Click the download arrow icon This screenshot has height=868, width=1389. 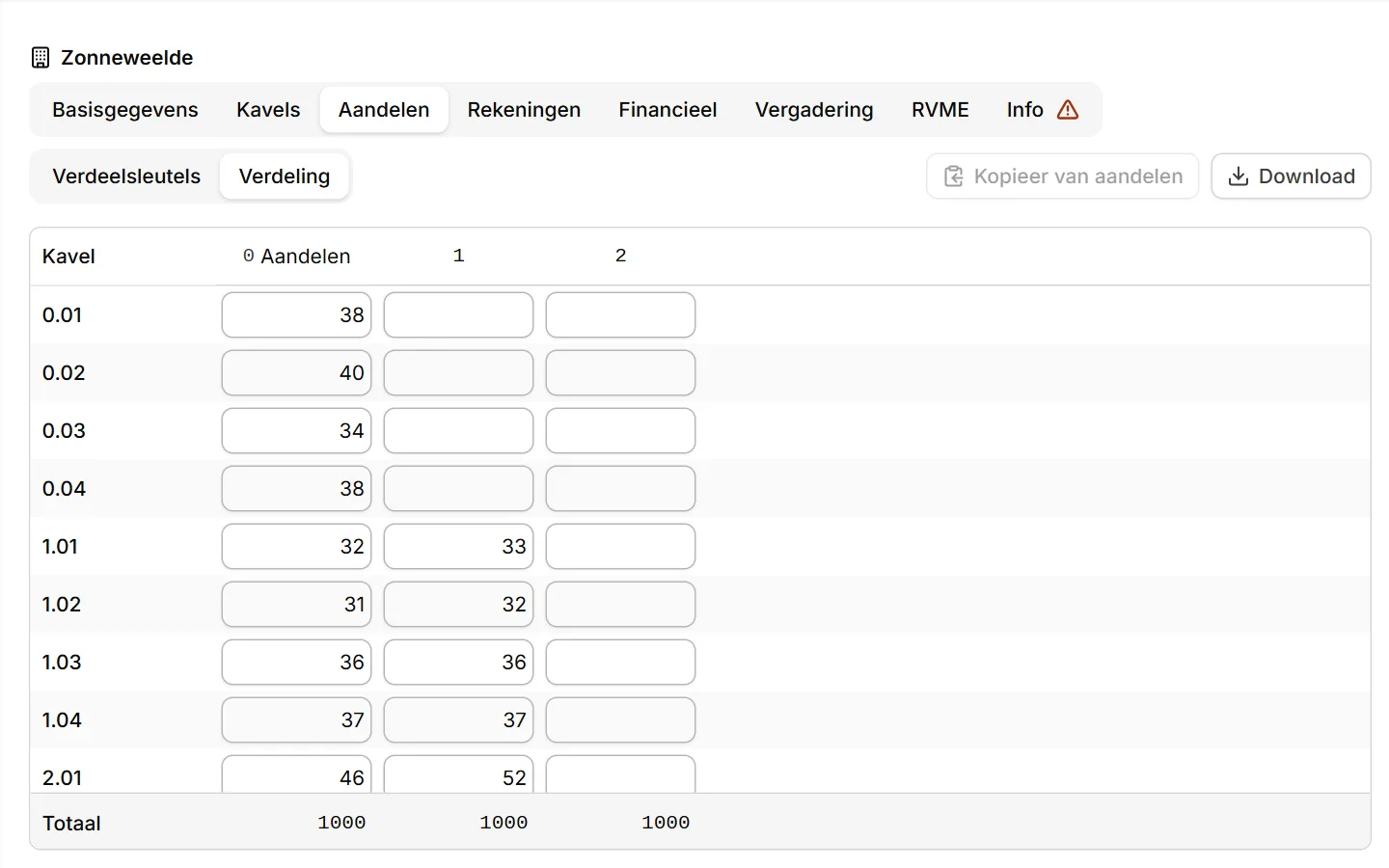click(1239, 176)
